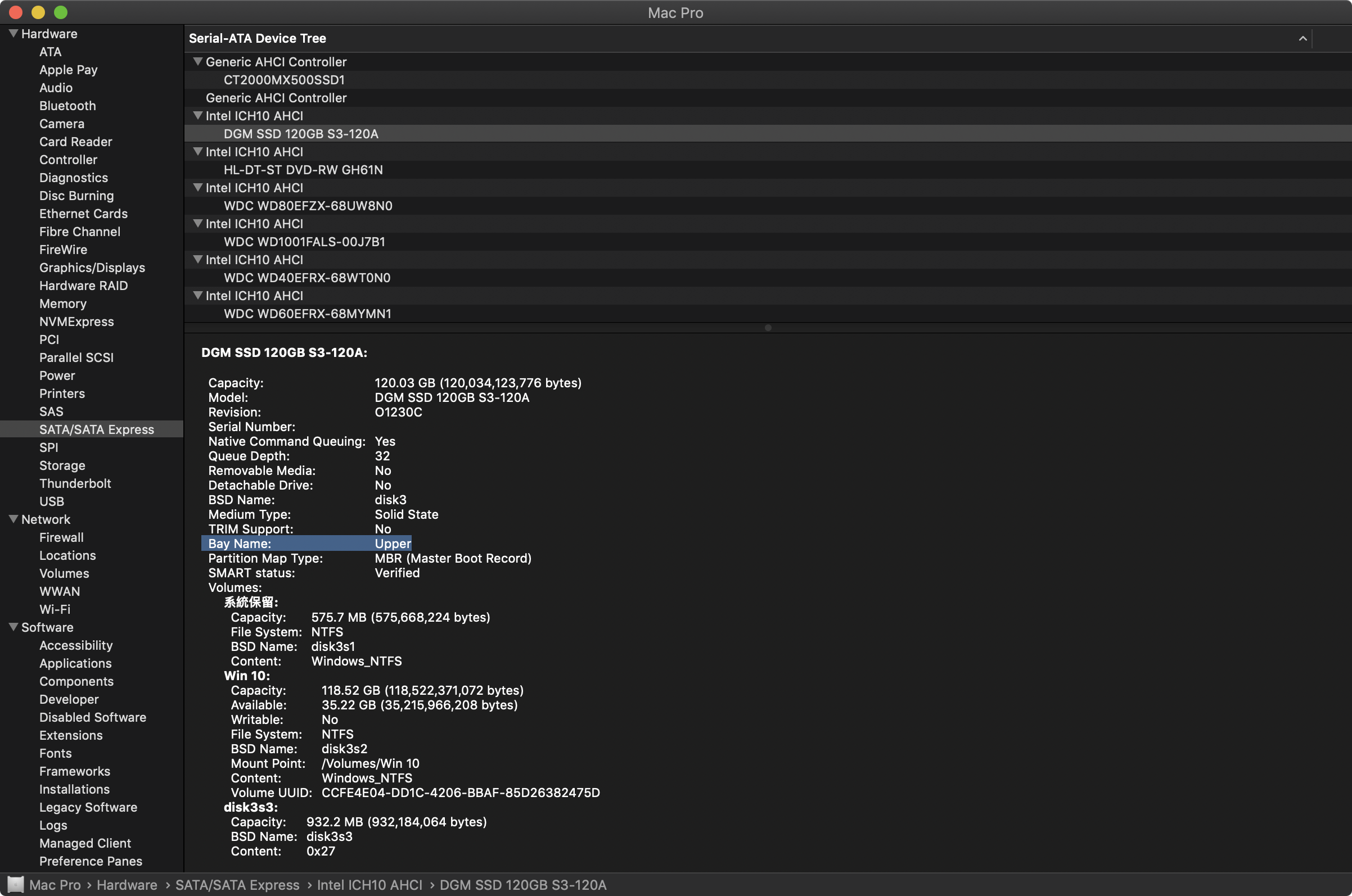Click the Win 10 volume heading
This screenshot has height=896, width=1352.
tap(247, 676)
